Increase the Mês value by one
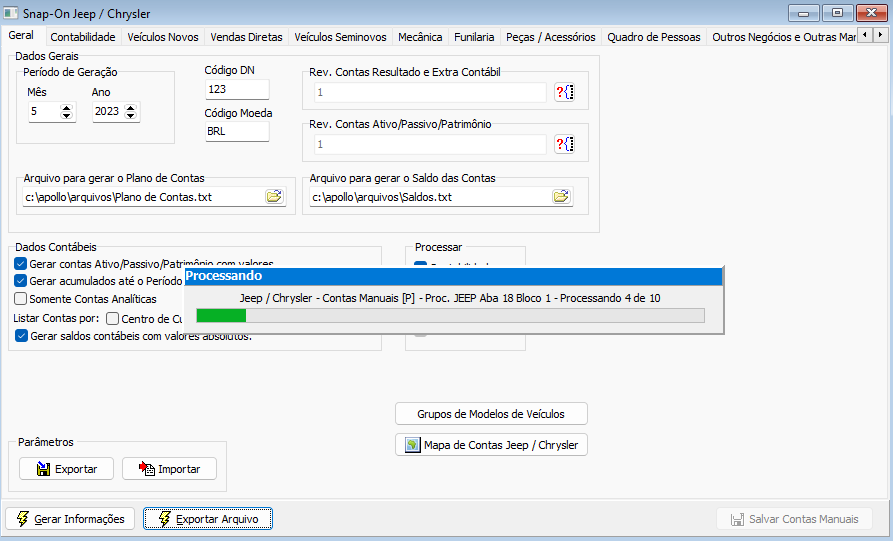The width and height of the screenshot is (893, 541). tap(67, 108)
